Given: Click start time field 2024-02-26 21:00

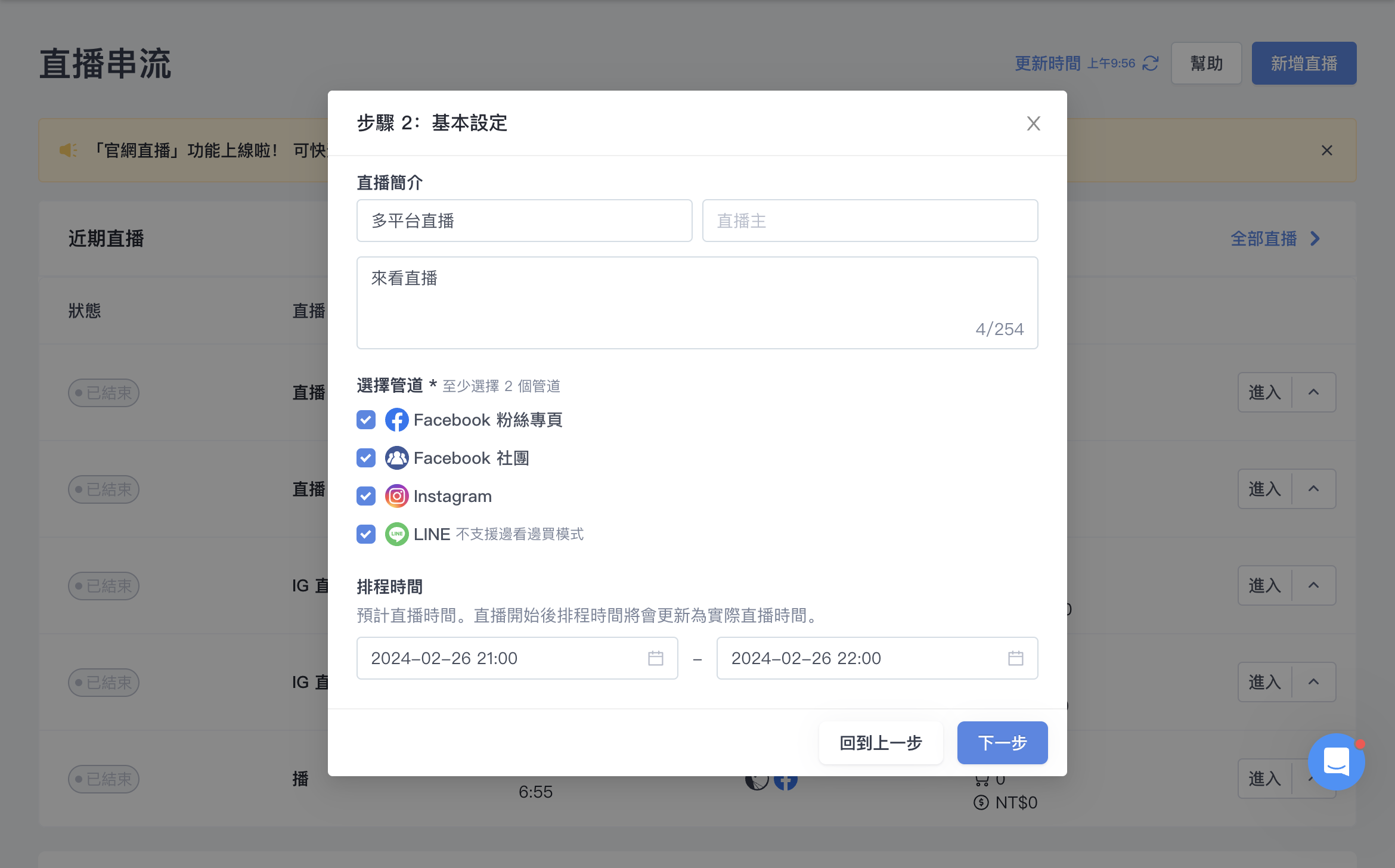Looking at the screenshot, I should (x=517, y=658).
